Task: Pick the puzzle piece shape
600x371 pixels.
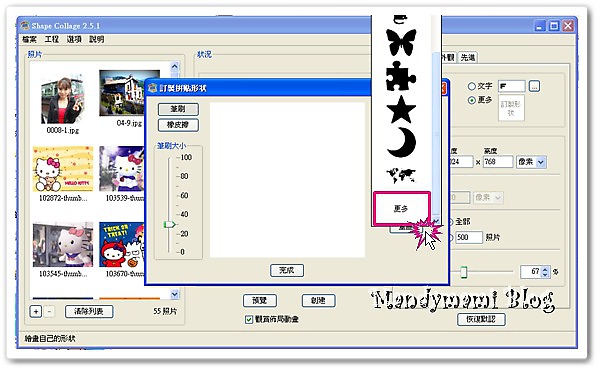Action: 400,76
